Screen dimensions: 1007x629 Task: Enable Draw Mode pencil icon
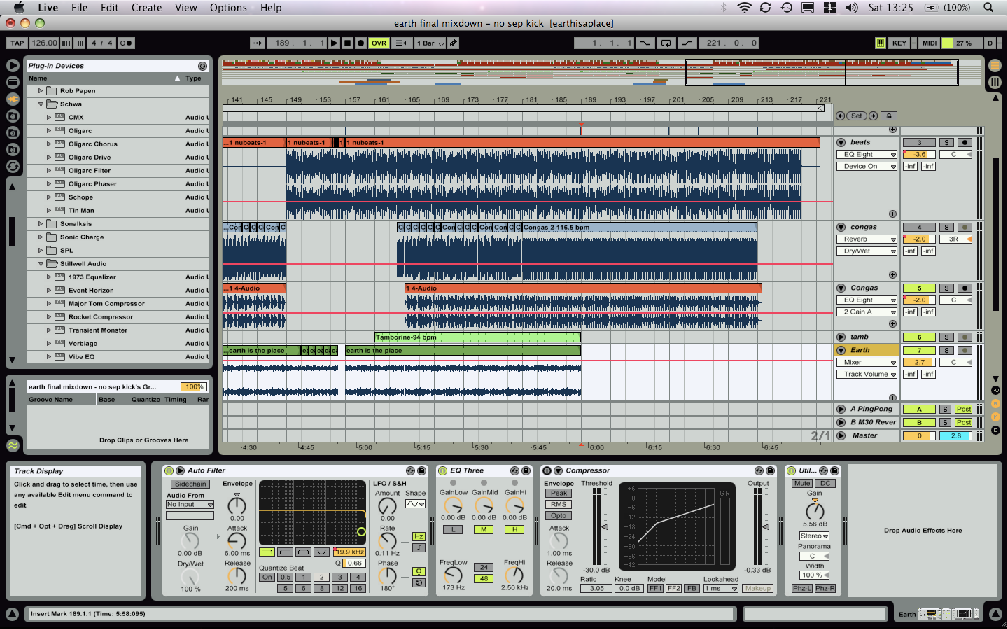[454, 43]
